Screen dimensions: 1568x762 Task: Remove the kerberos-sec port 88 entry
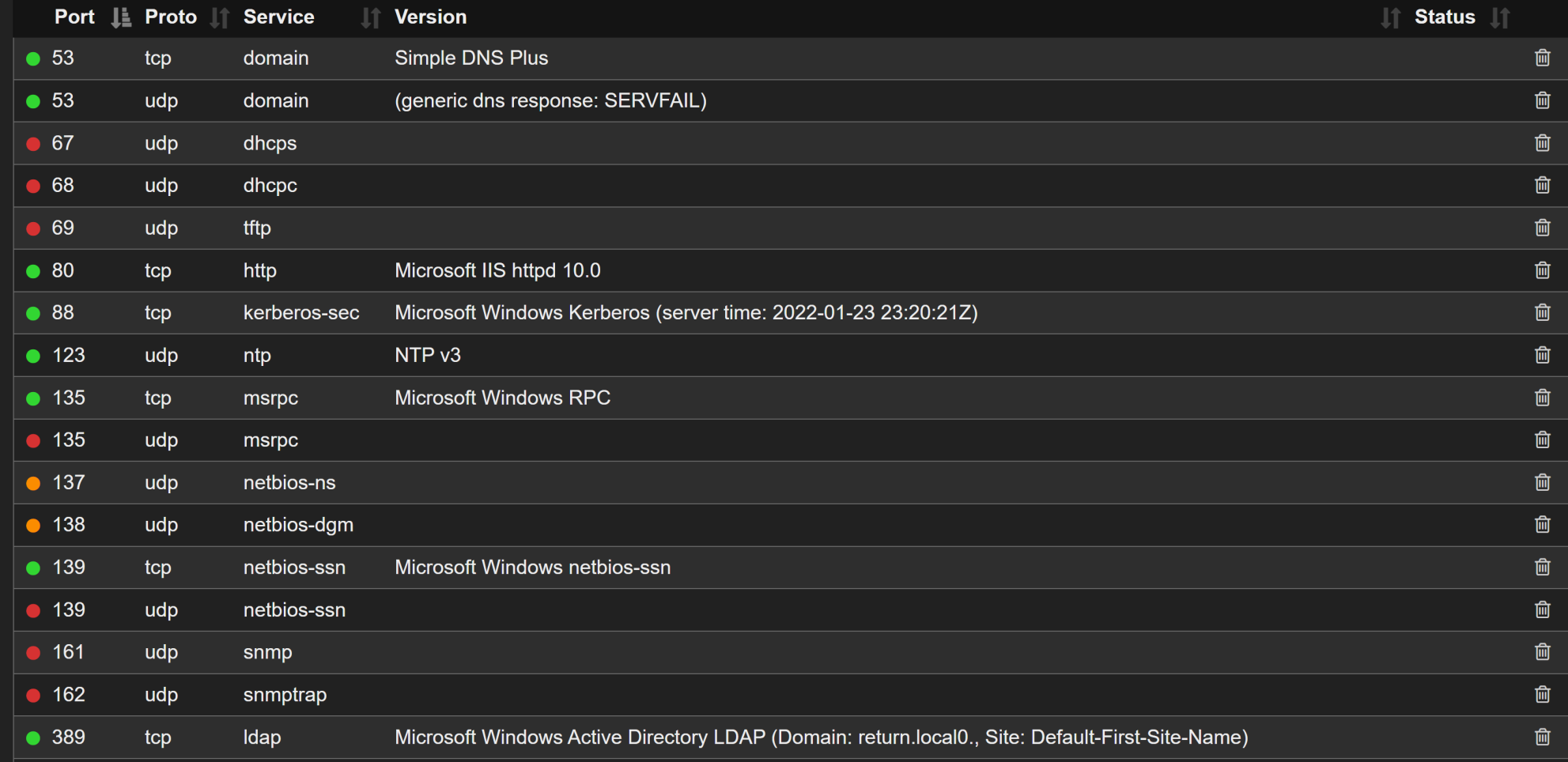click(1542, 312)
